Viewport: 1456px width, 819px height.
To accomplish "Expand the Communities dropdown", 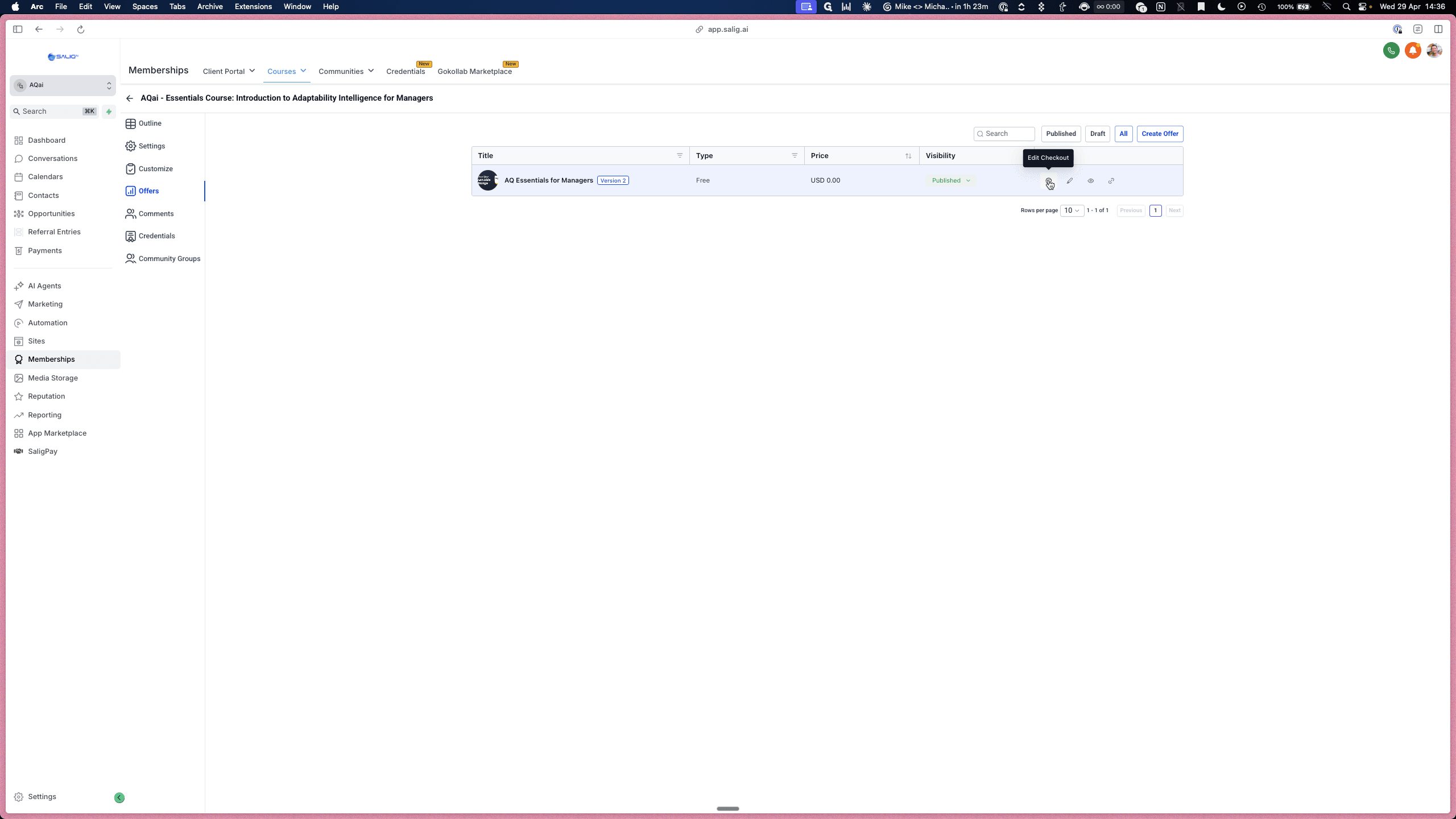I will (346, 71).
